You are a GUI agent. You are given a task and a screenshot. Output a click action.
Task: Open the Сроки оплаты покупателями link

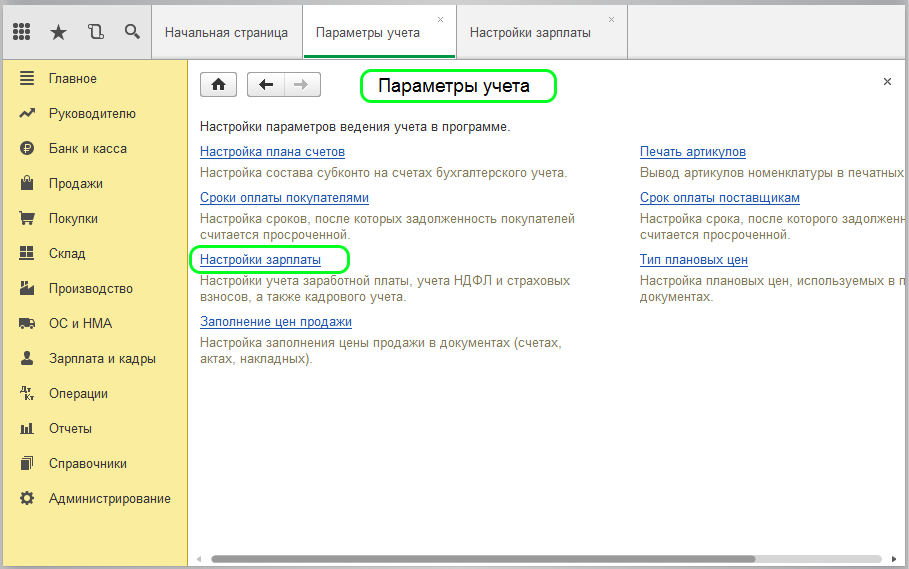(284, 198)
